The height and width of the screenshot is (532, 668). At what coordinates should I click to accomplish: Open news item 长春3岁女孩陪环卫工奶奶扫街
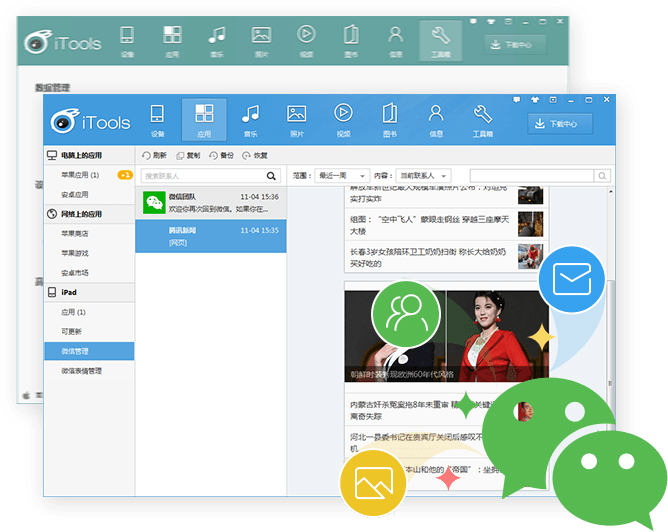coord(428,258)
